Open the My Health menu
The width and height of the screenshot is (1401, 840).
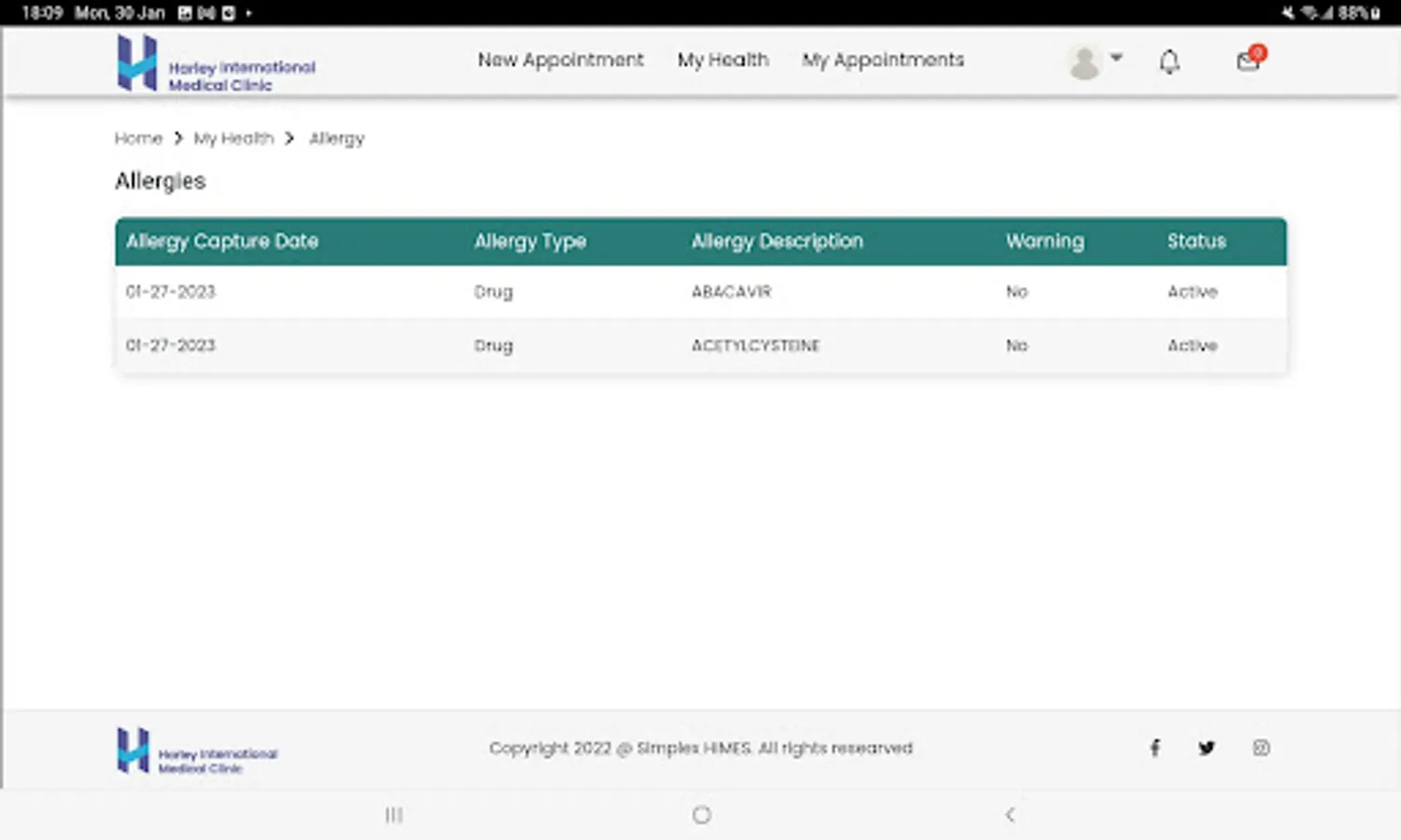click(x=723, y=60)
